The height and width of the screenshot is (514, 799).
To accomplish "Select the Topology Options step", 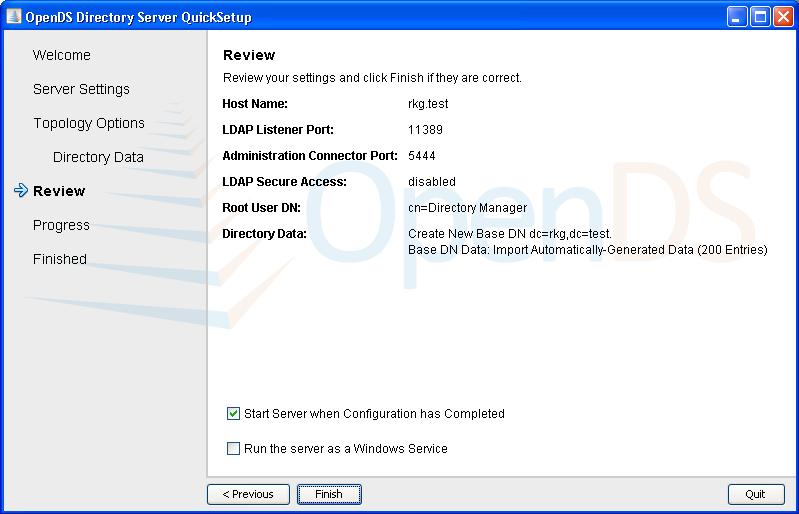I will (x=89, y=123).
